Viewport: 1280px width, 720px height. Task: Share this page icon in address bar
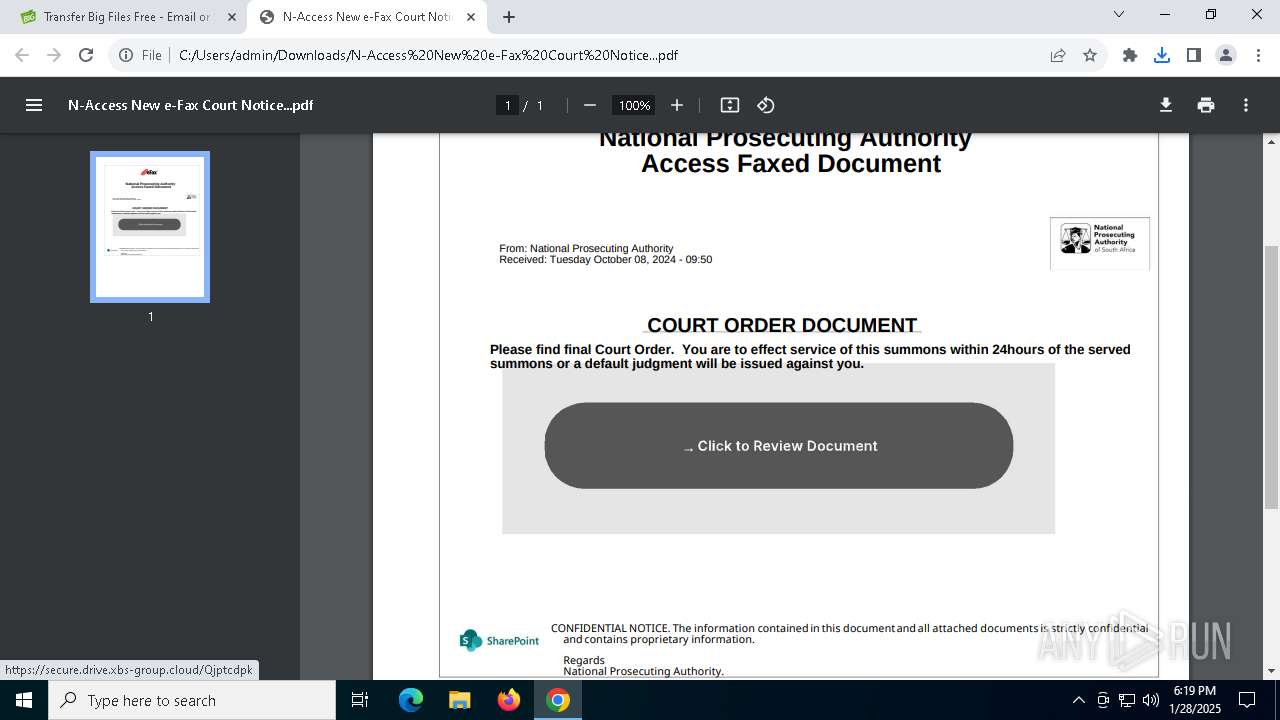click(x=1058, y=55)
